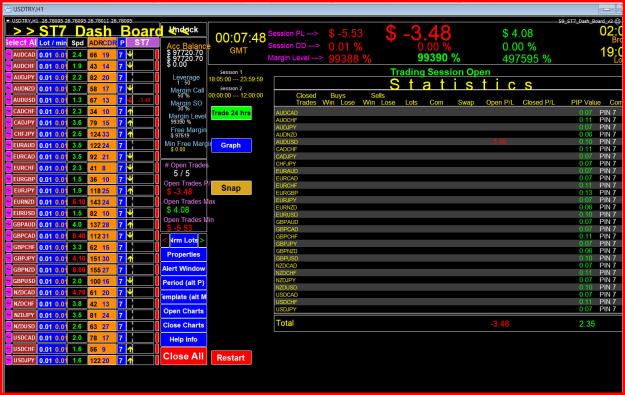Click the red arrow signal in AUDUSD row
The height and width of the screenshot is (395, 625).
point(130,100)
